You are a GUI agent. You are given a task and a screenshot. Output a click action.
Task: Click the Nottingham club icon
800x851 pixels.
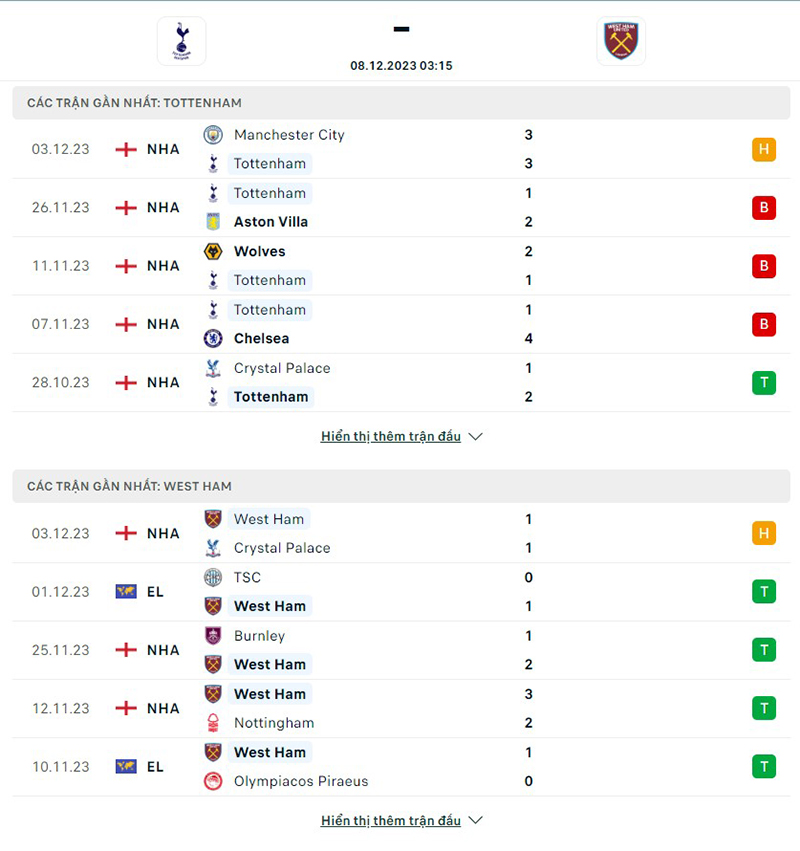pyautogui.click(x=214, y=722)
